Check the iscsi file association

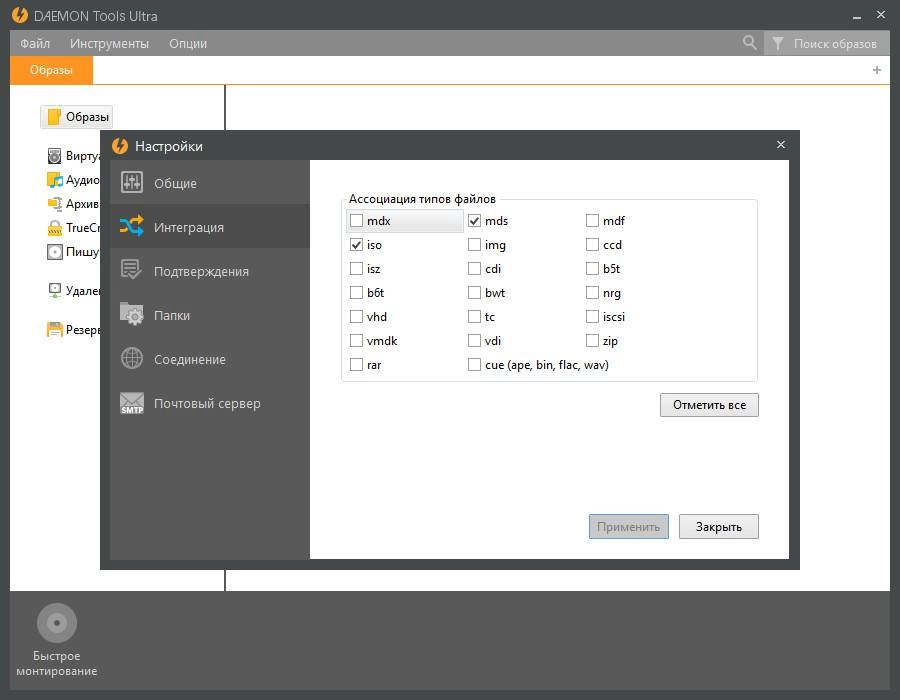592,317
